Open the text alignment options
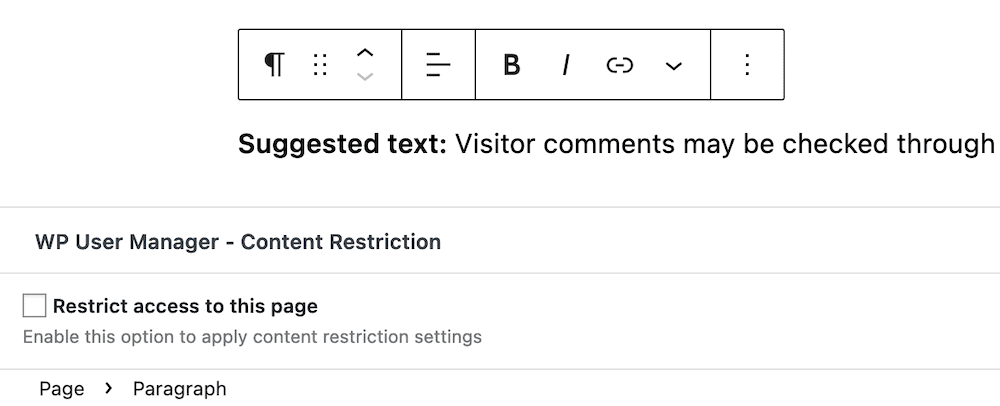Image resolution: width=1000 pixels, height=406 pixels. 438,64
